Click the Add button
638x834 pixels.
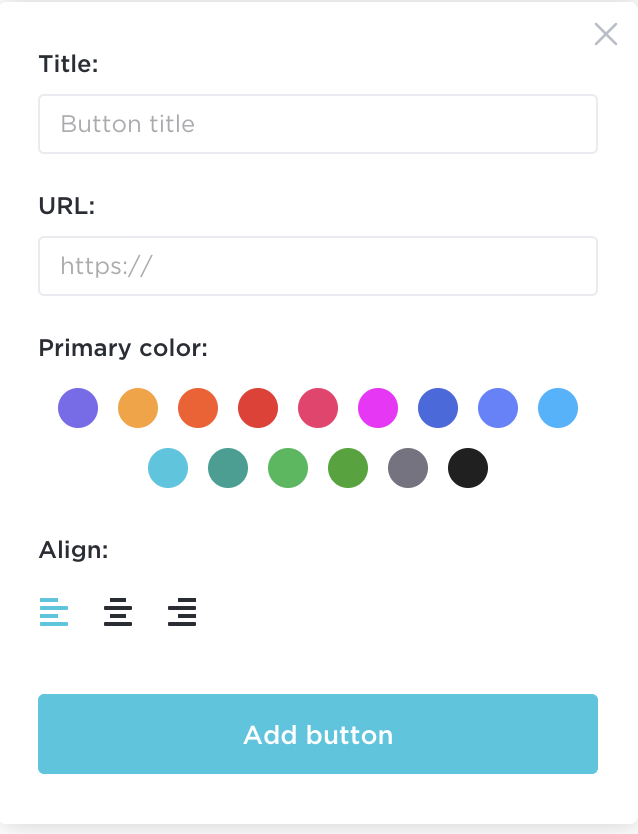pos(318,734)
